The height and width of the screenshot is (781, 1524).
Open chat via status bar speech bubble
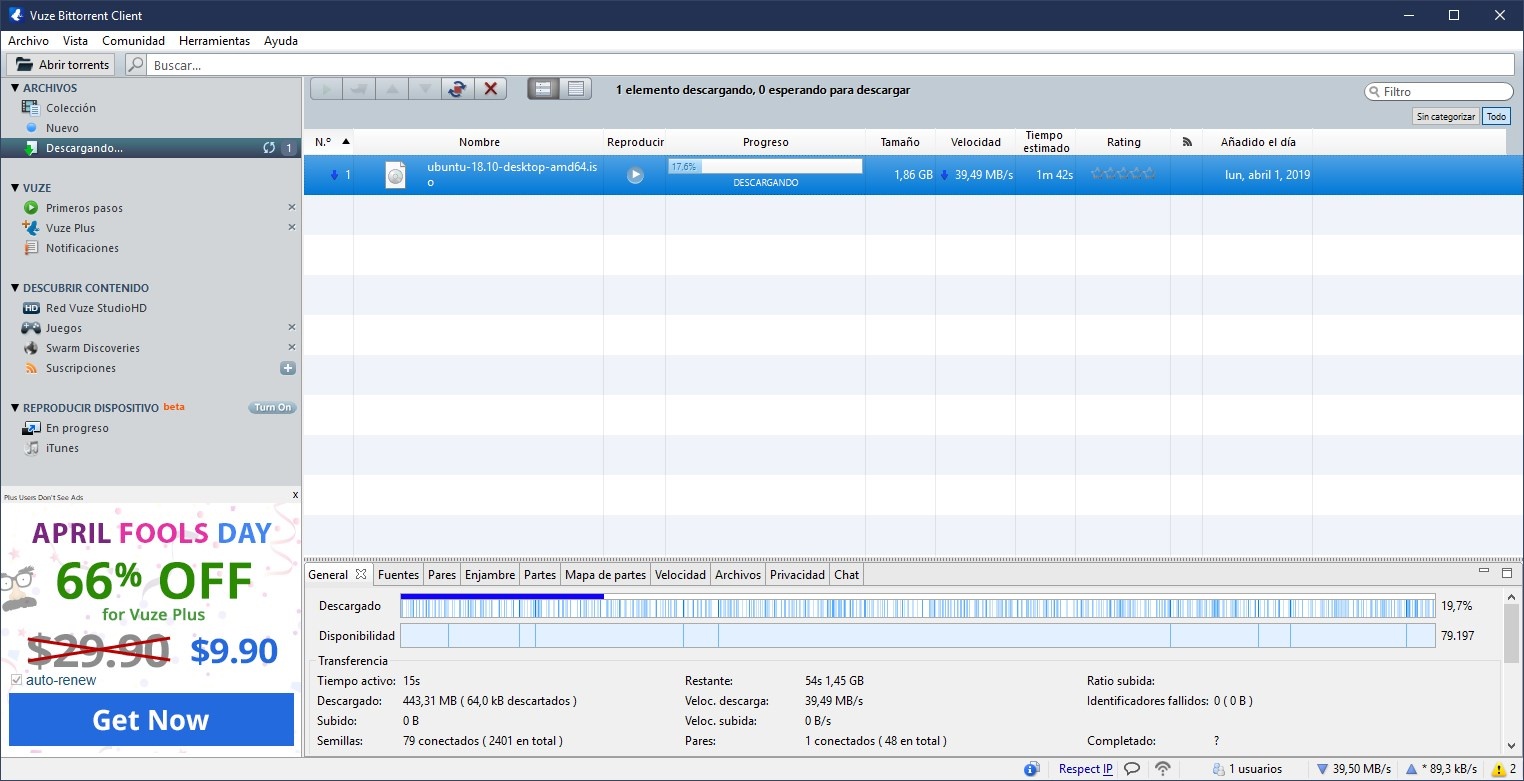click(1132, 769)
